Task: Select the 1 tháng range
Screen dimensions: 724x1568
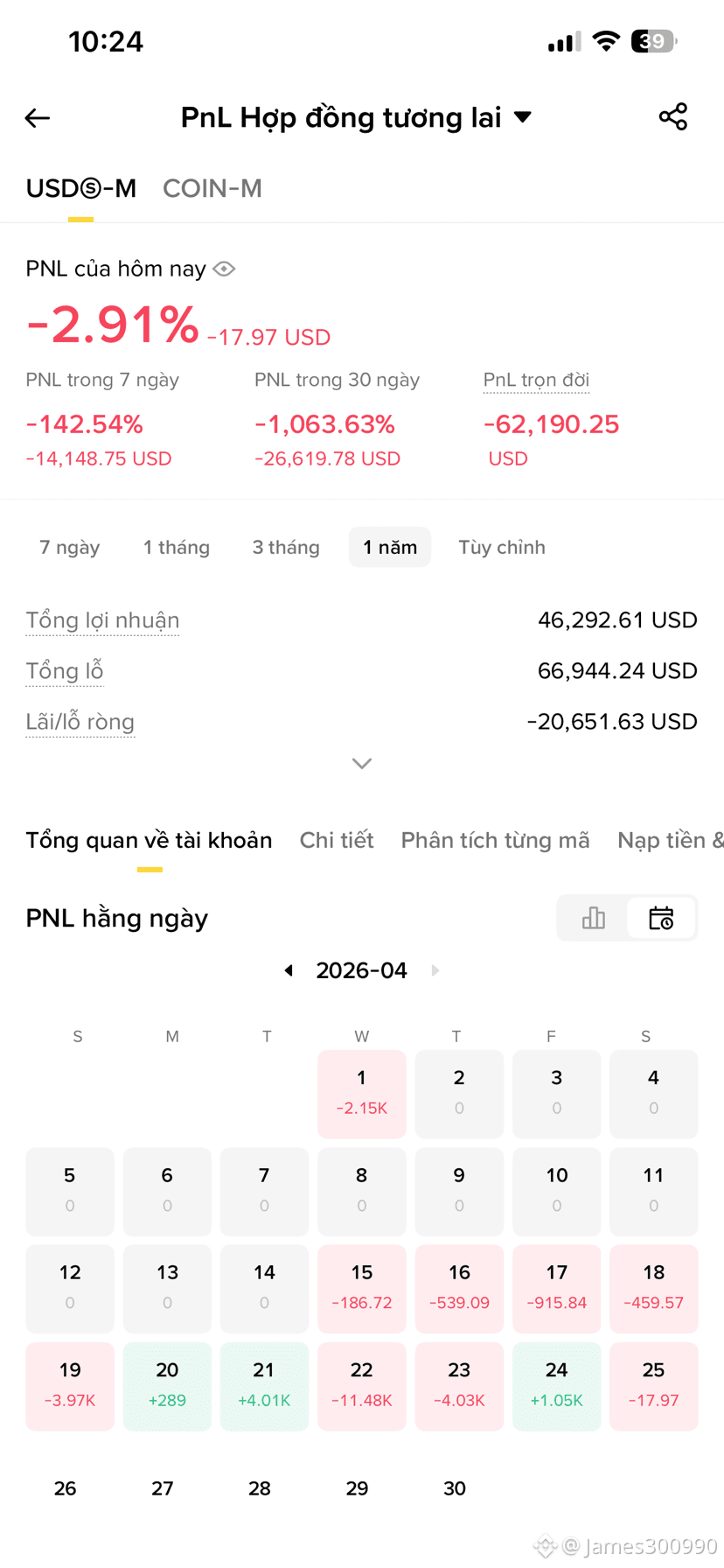Action: point(177,547)
